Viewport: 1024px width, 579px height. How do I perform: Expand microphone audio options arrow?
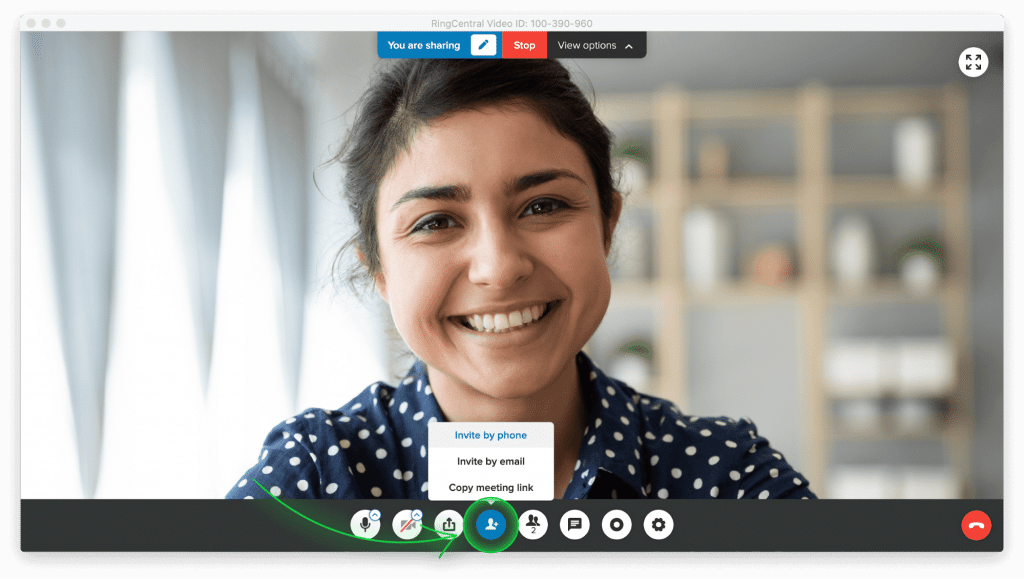click(375, 515)
